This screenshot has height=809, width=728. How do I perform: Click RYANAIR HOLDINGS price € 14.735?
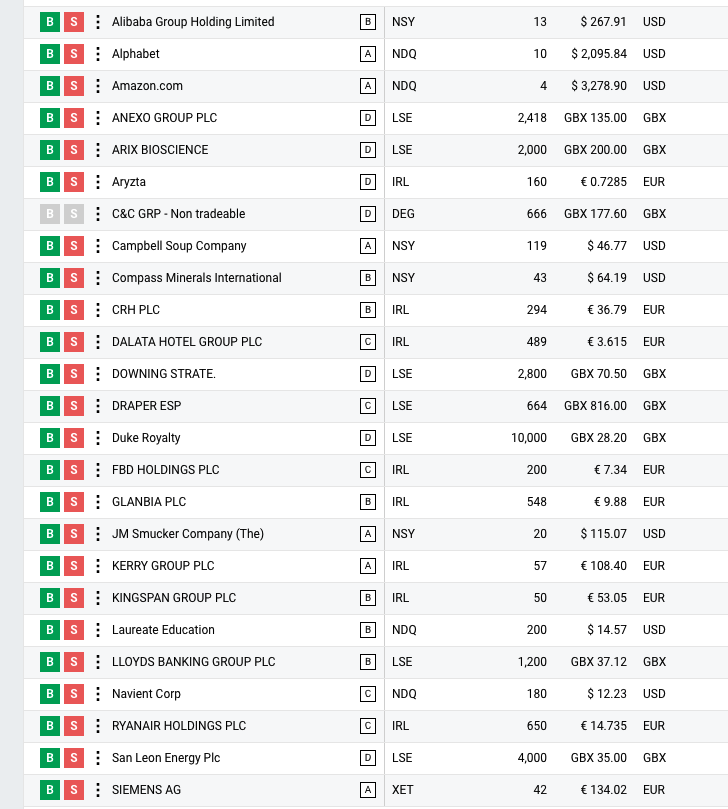pyautogui.click(x=603, y=725)
